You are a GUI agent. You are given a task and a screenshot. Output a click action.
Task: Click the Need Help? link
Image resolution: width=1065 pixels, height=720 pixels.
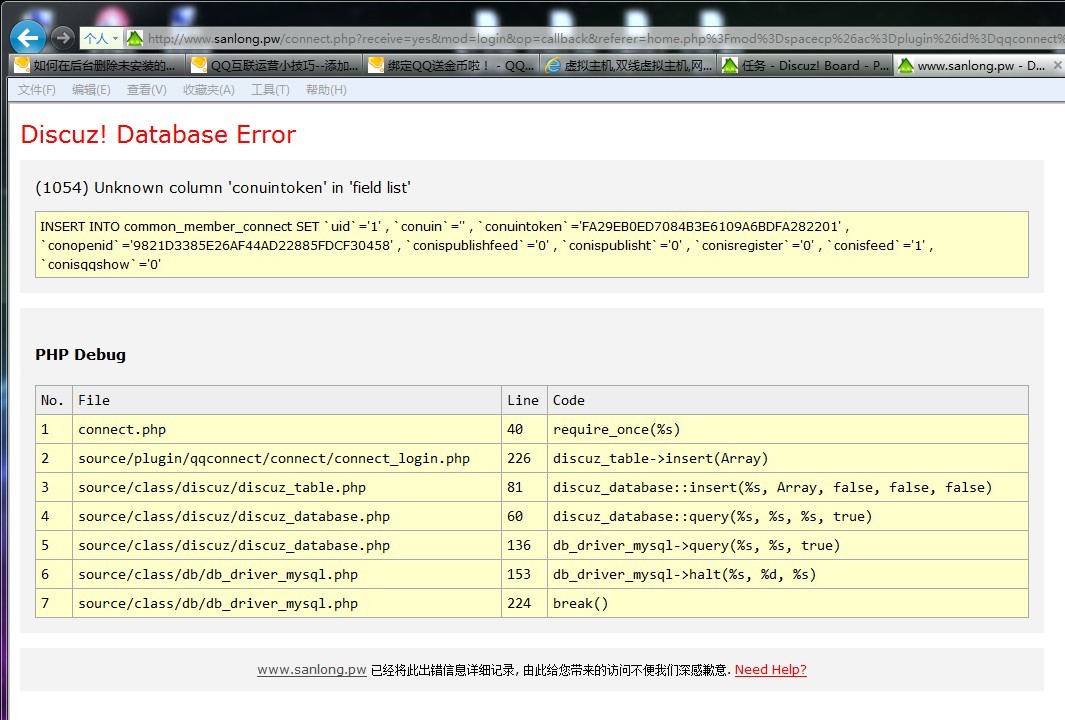[770, 670]
